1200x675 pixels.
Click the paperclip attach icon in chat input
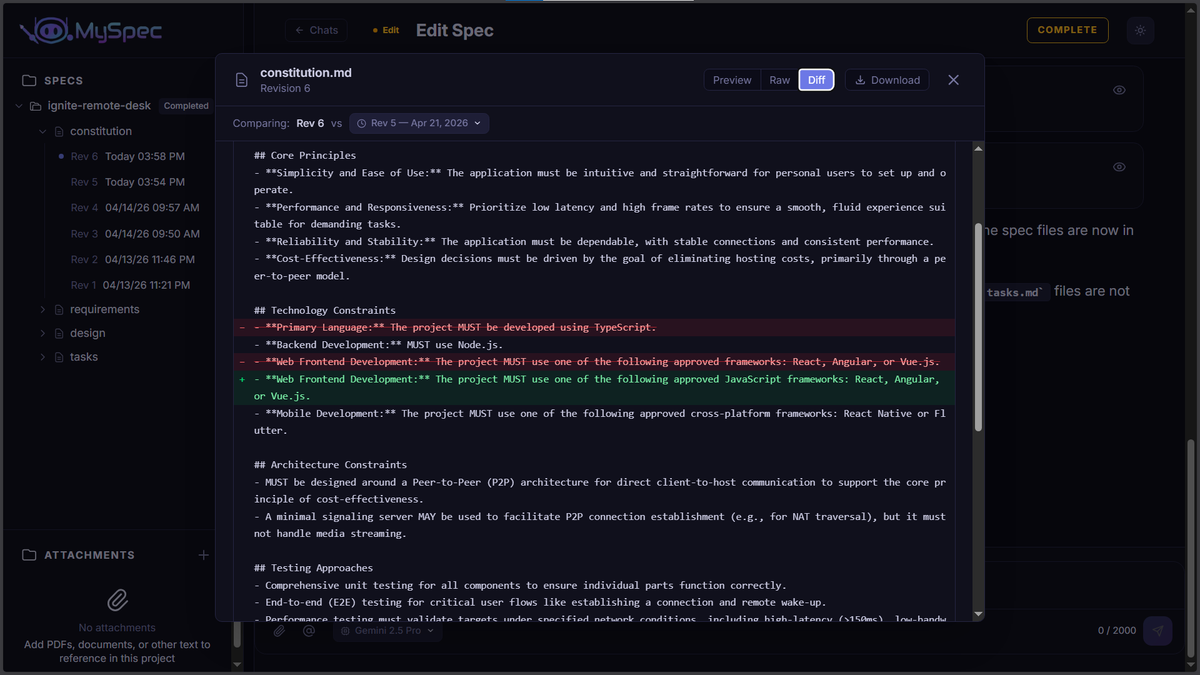tap(280, 631)
